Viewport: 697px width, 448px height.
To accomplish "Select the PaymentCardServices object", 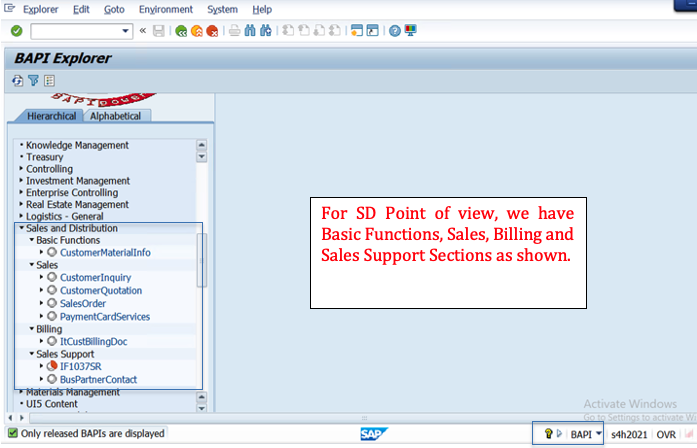I will point(105,316).
